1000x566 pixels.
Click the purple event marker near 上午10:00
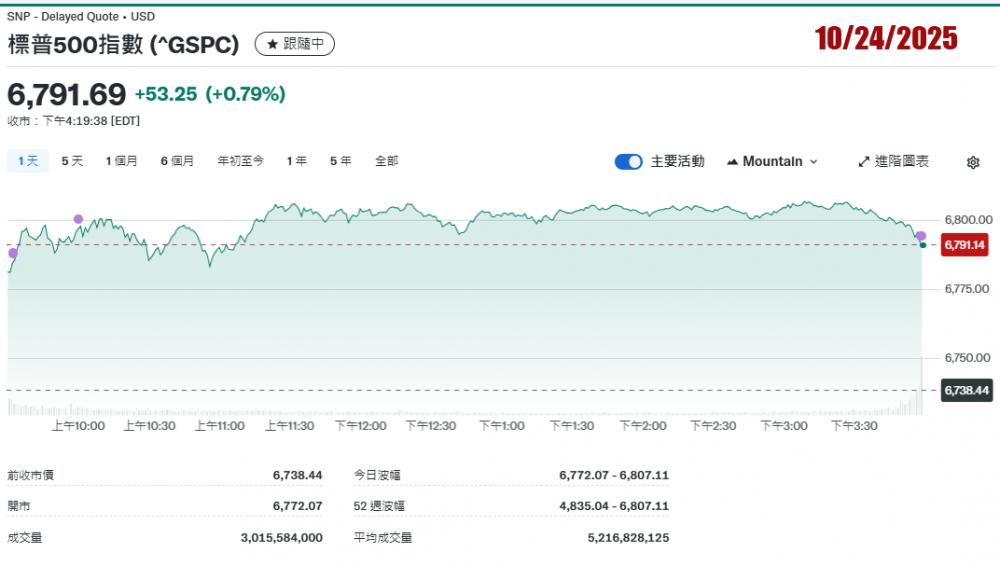coord(78,219)
